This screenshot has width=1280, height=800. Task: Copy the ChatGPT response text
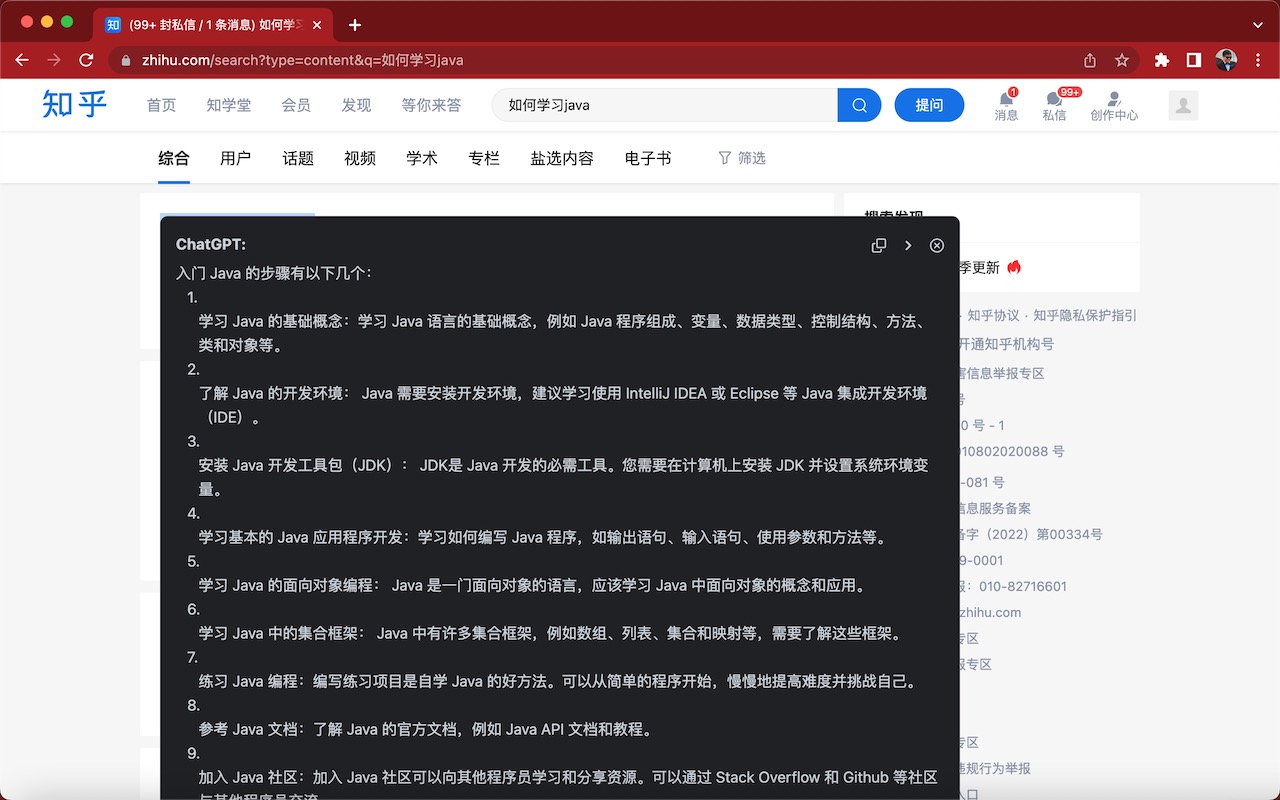tap(878, 245)
